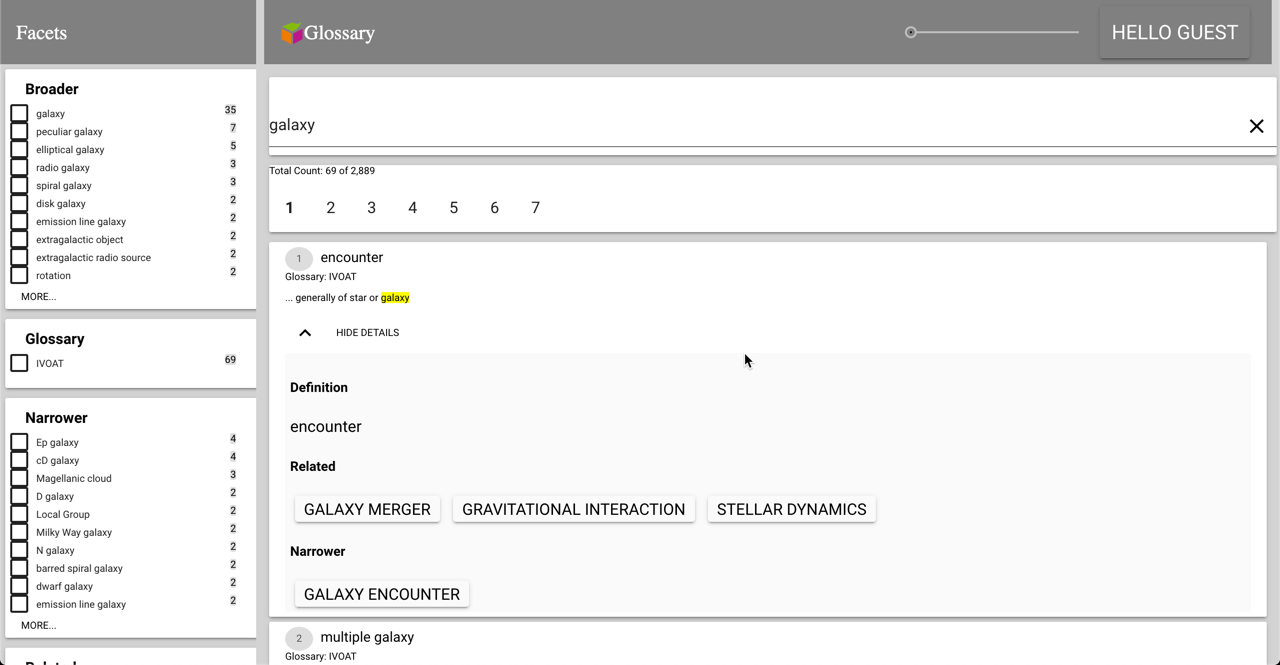Click the Facets panel header
1280x665 pixels.
pos(128,32)
